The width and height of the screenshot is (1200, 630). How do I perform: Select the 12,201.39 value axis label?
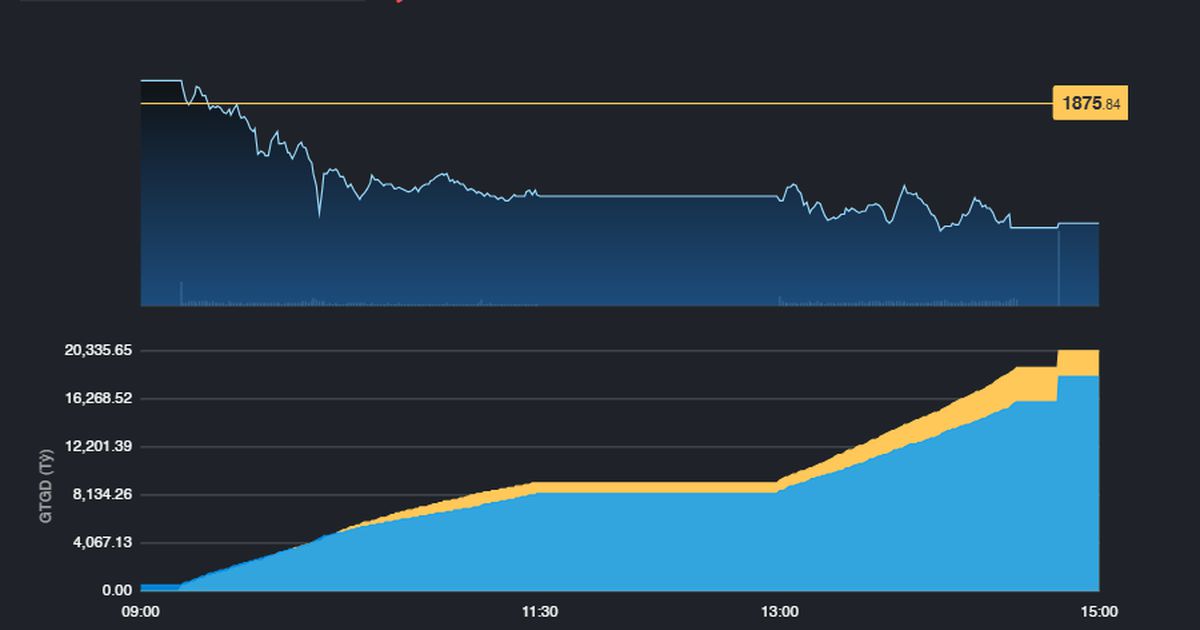[x=97, y=447]
